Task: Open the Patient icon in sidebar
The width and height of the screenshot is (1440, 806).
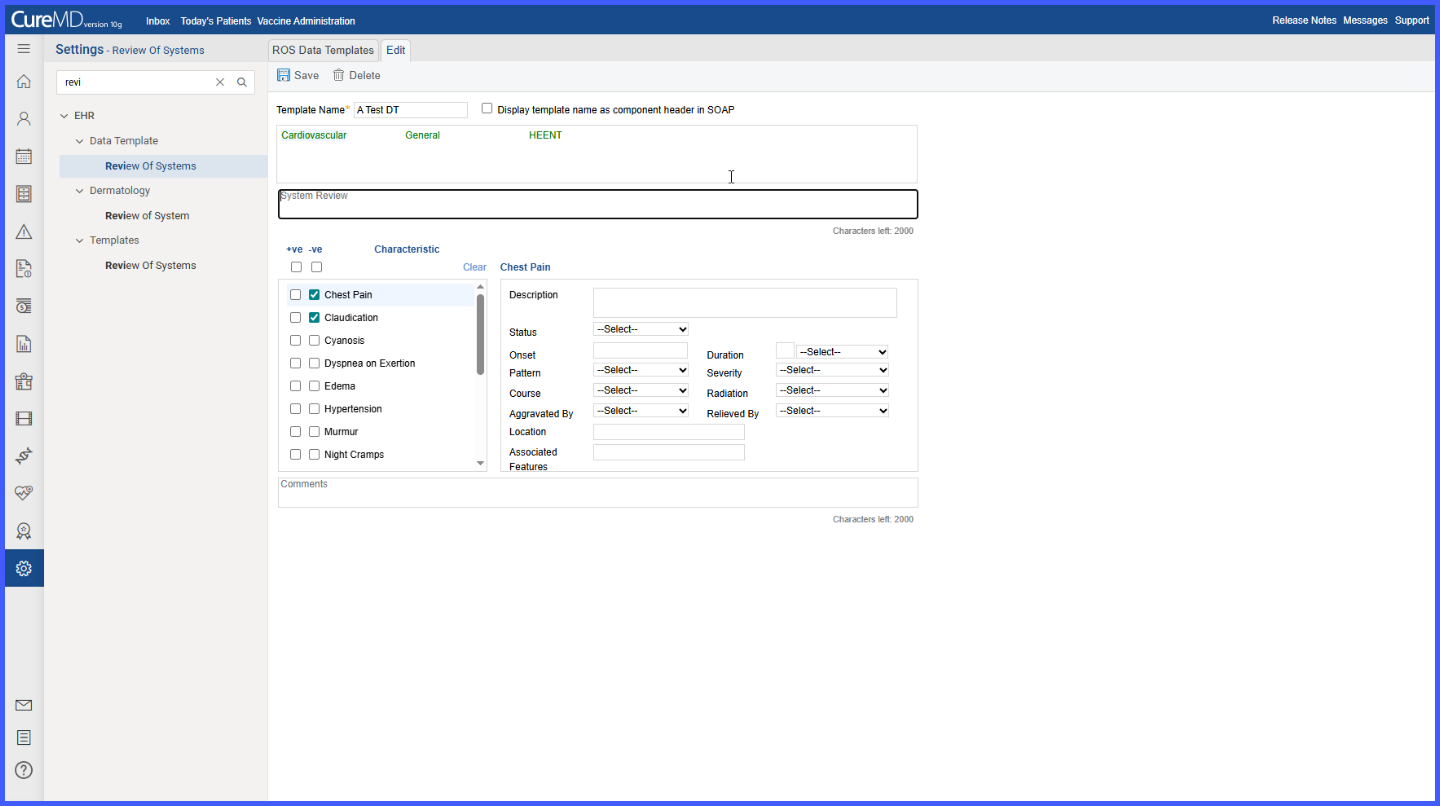Action: point(24,119)
